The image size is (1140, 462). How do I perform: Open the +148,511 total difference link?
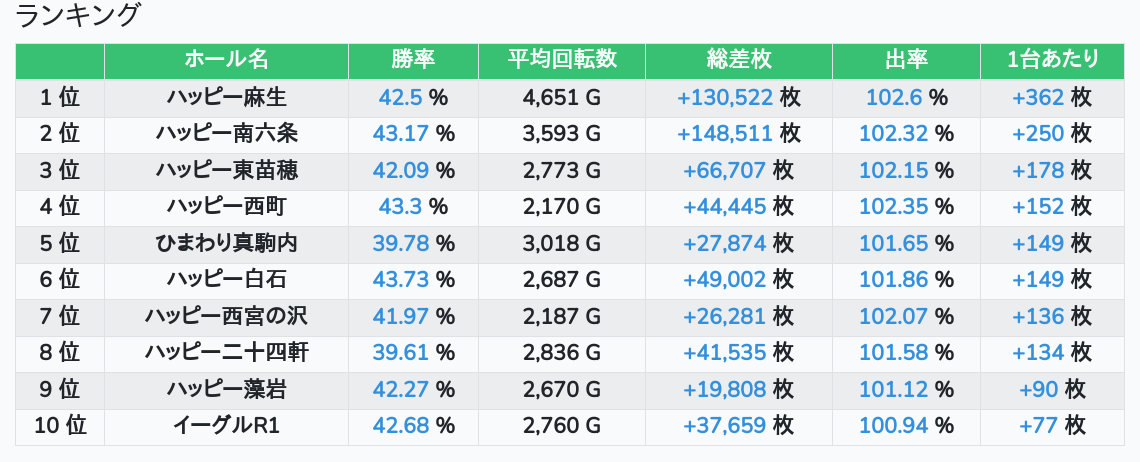click(x=725, y=133)
